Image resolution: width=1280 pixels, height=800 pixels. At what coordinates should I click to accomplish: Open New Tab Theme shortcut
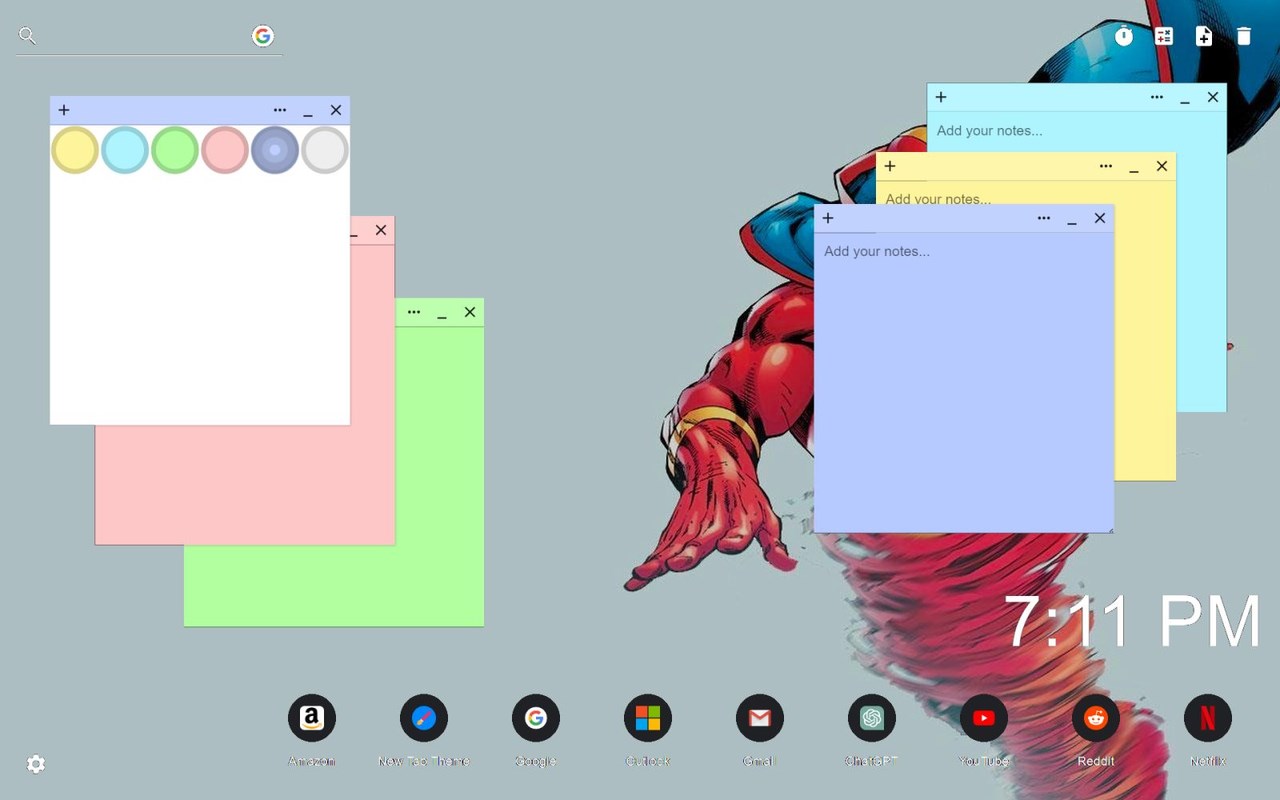point(424,718)
